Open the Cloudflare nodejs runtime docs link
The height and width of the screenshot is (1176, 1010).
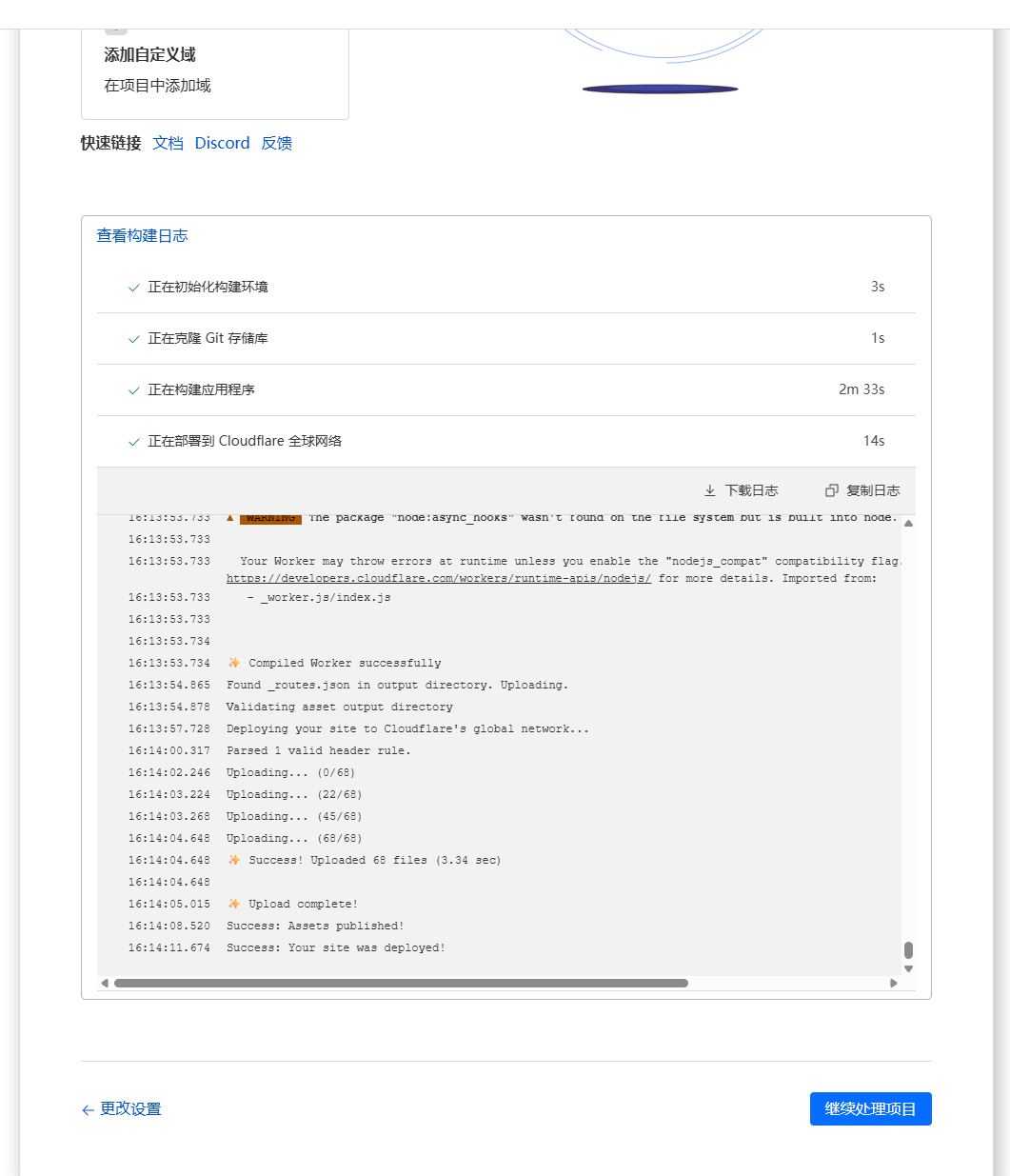pyautogui.click(x=437, y=578)
